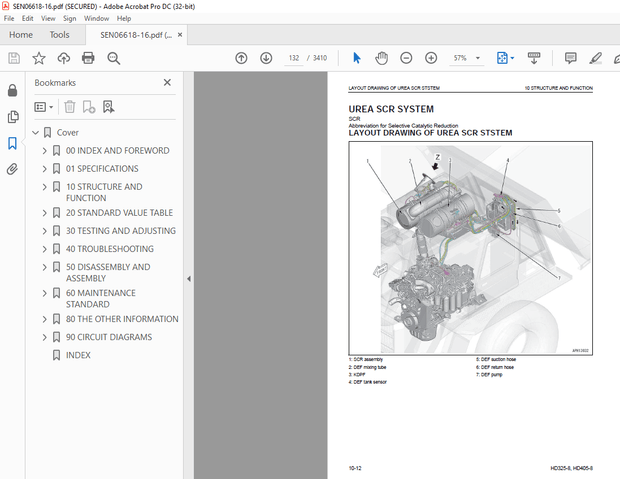Open the Find text magnifier tool
Image resolution: width=620 pixels, height=479 pixels.
pyautogui.click(x=113, y=58)
